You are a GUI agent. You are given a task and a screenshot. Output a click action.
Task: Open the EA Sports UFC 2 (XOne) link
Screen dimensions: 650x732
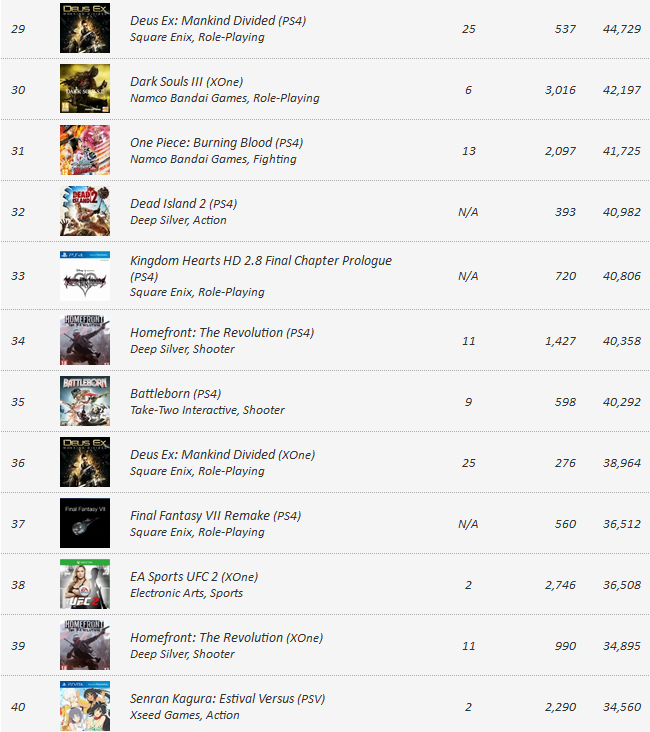click(x=194, y=577)
